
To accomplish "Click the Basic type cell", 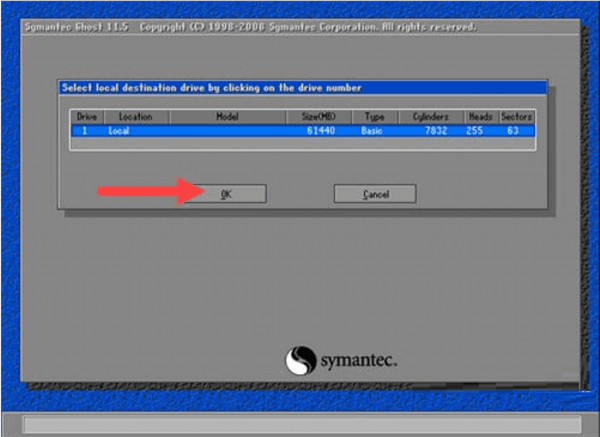I will (373, 130).
